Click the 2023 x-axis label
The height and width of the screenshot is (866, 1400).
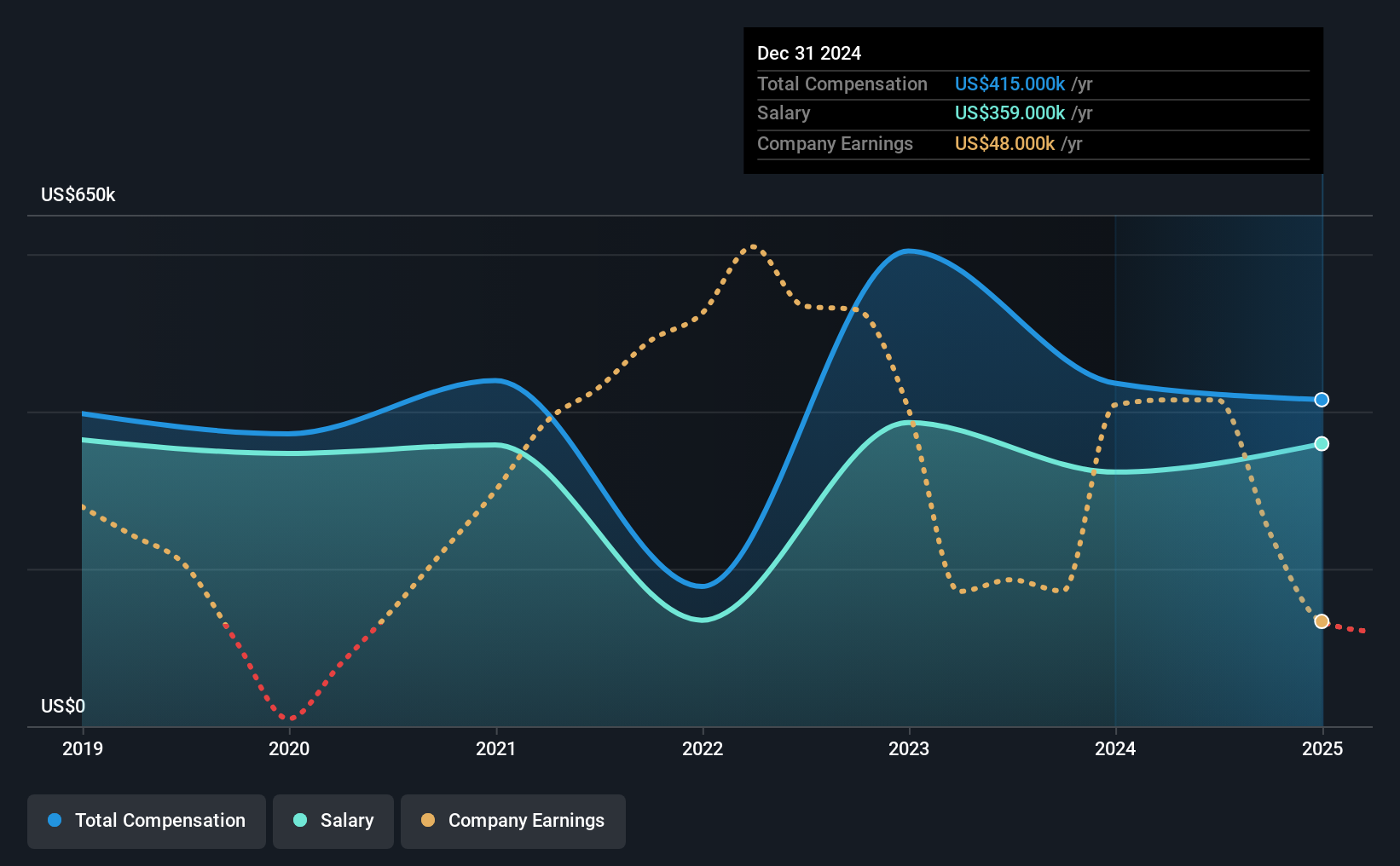pyautogui.click(x=909, y=748)
